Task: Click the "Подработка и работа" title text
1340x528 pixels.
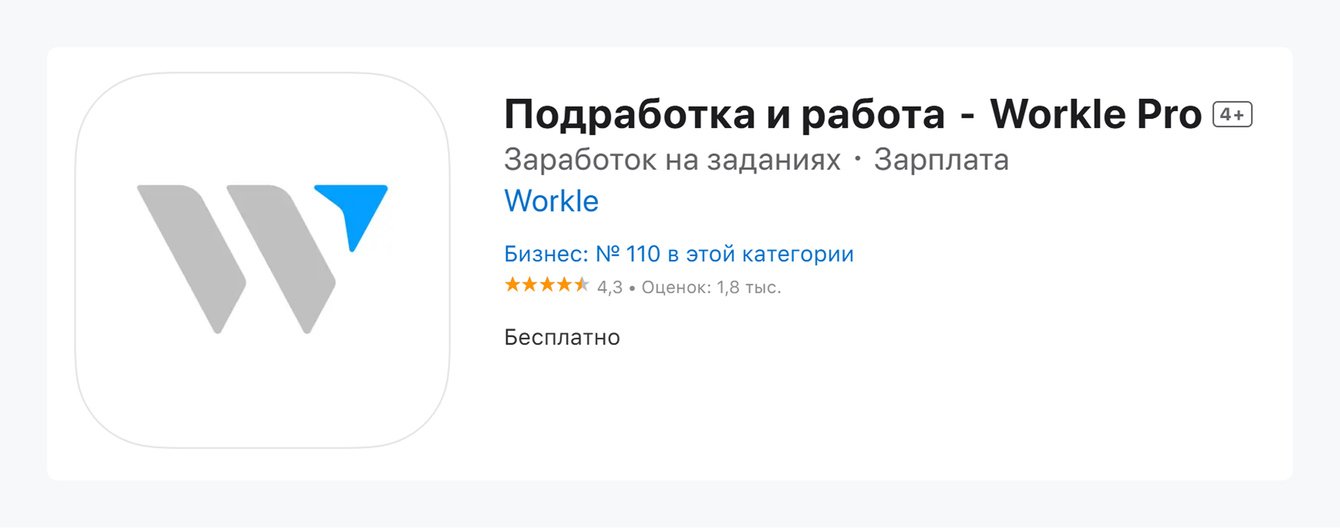Action: [724, 116]
